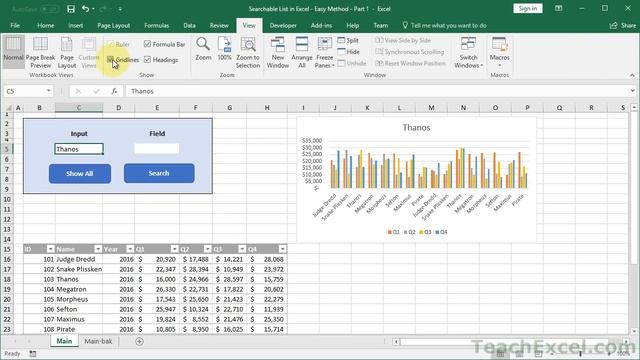Screen dimensions: 640x360
Task: Click the Field input cell
Action: point(157,149)
